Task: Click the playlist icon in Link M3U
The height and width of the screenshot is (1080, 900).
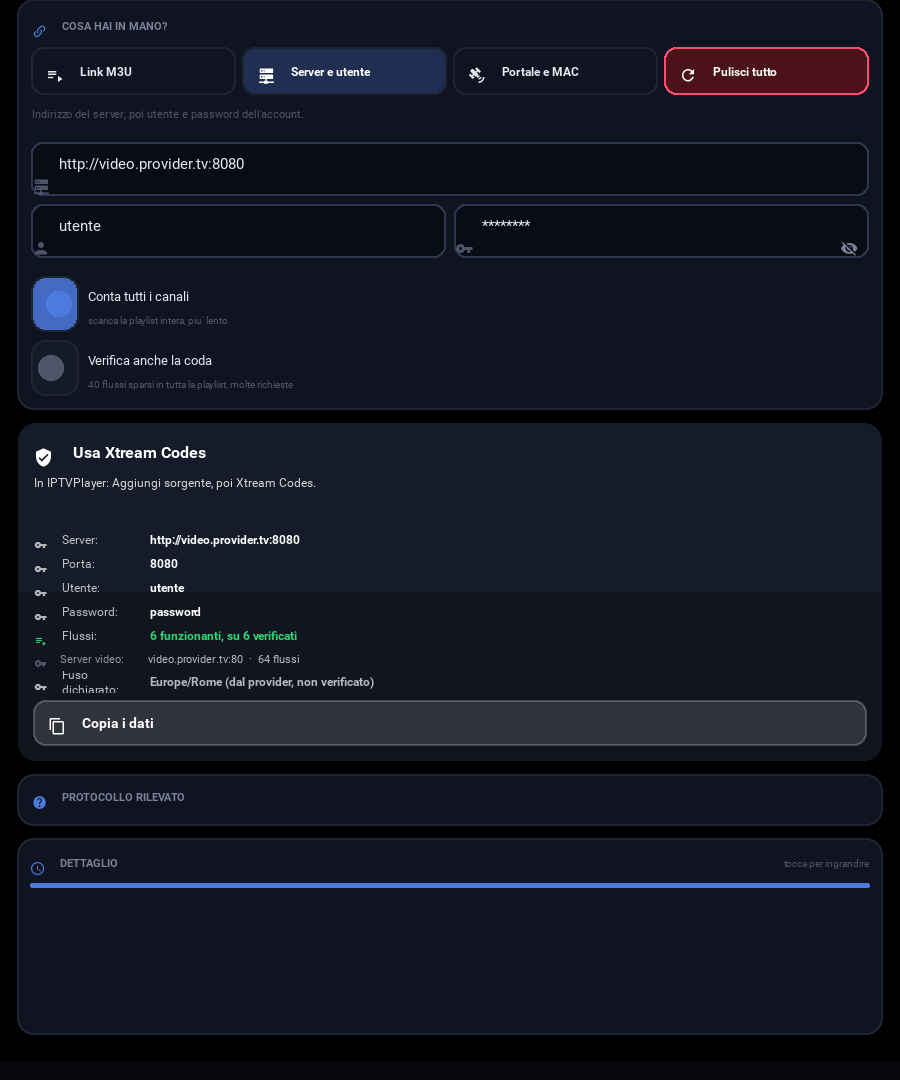Action: pyautogui.click(x=55, y=76)
